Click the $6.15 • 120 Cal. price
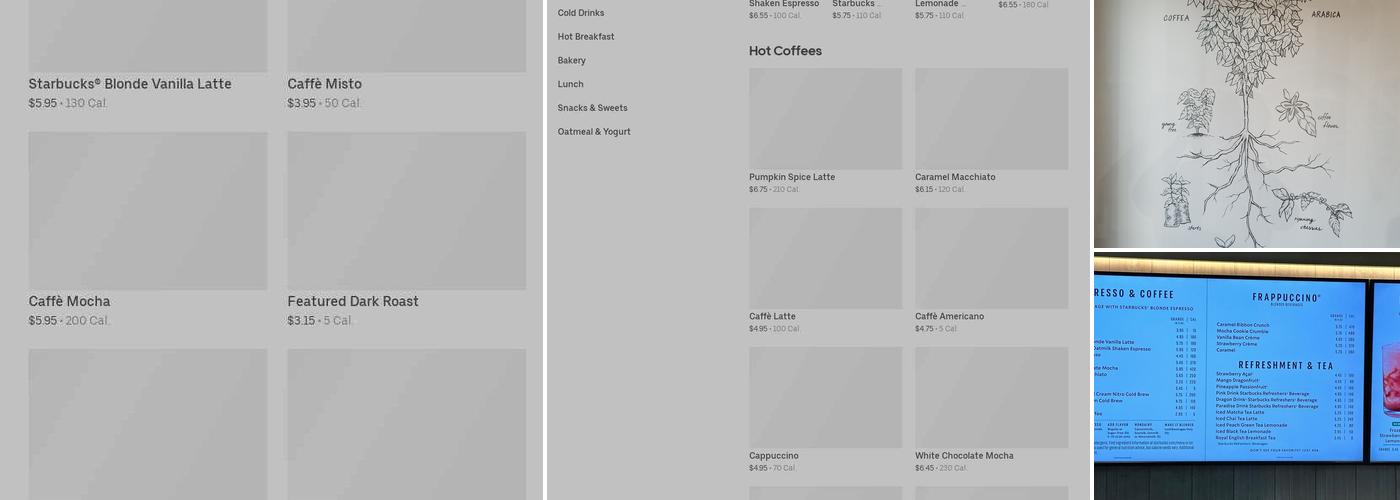 pyautogui.click(x=940, y=189)
